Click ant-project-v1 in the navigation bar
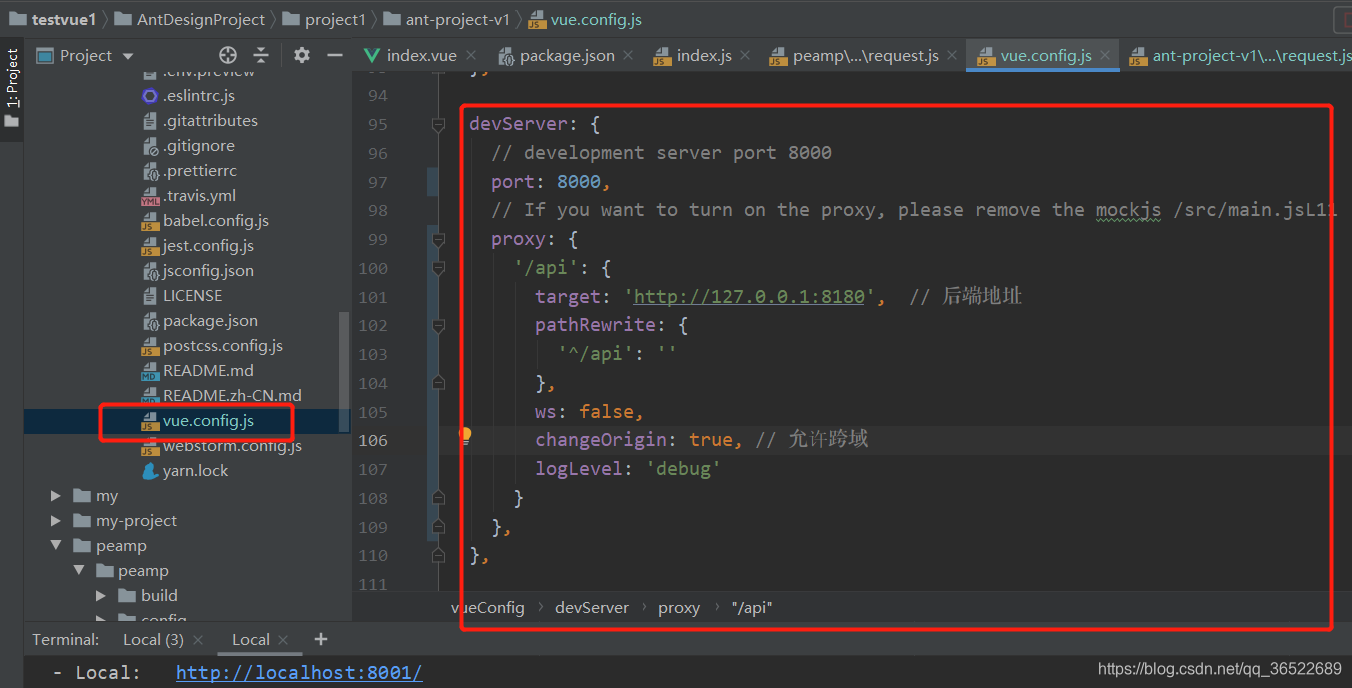This screenshot has height=688, width=1352. click(446, 19)
